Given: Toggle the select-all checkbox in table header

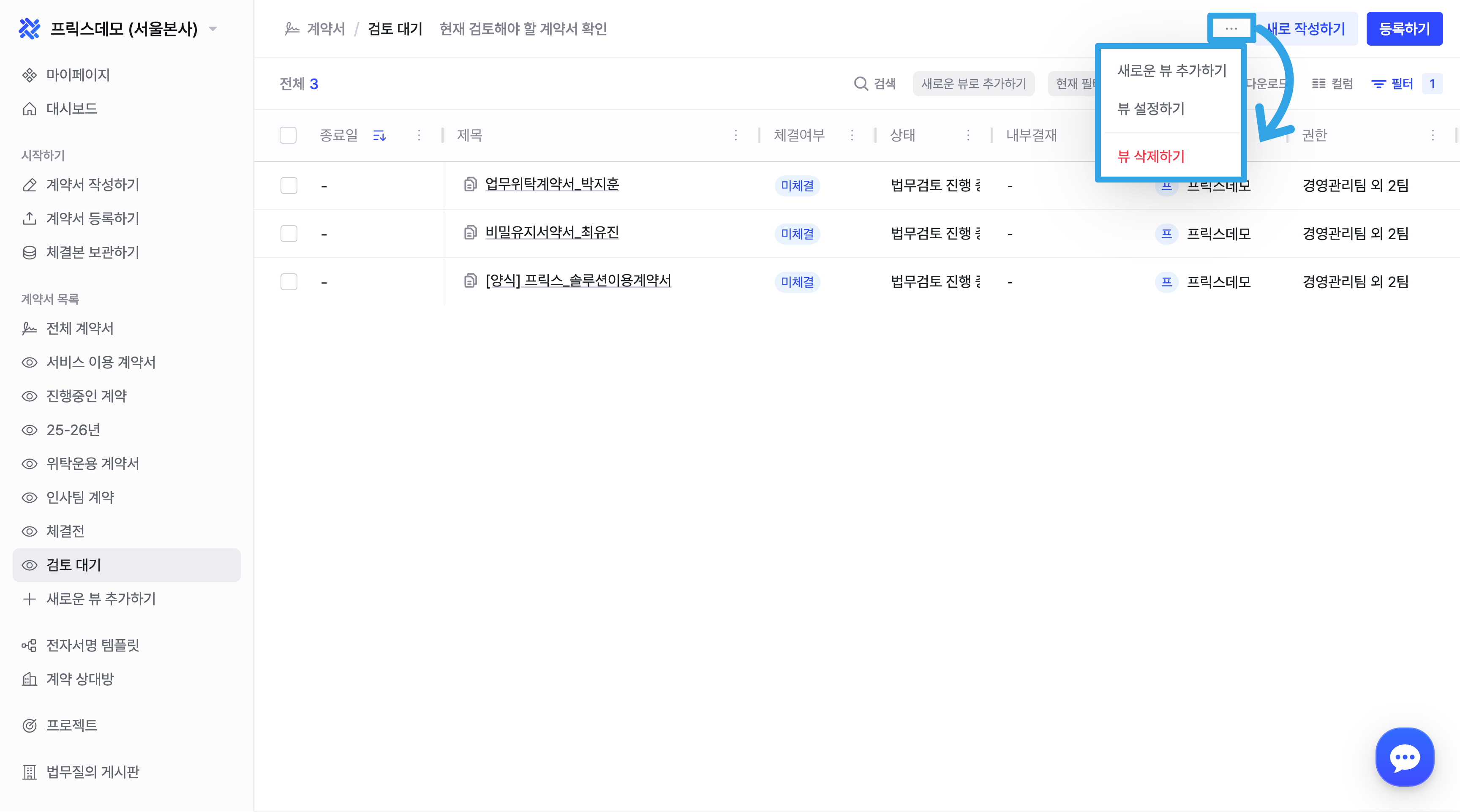Looking at the screenshot, I should (288, 136).
